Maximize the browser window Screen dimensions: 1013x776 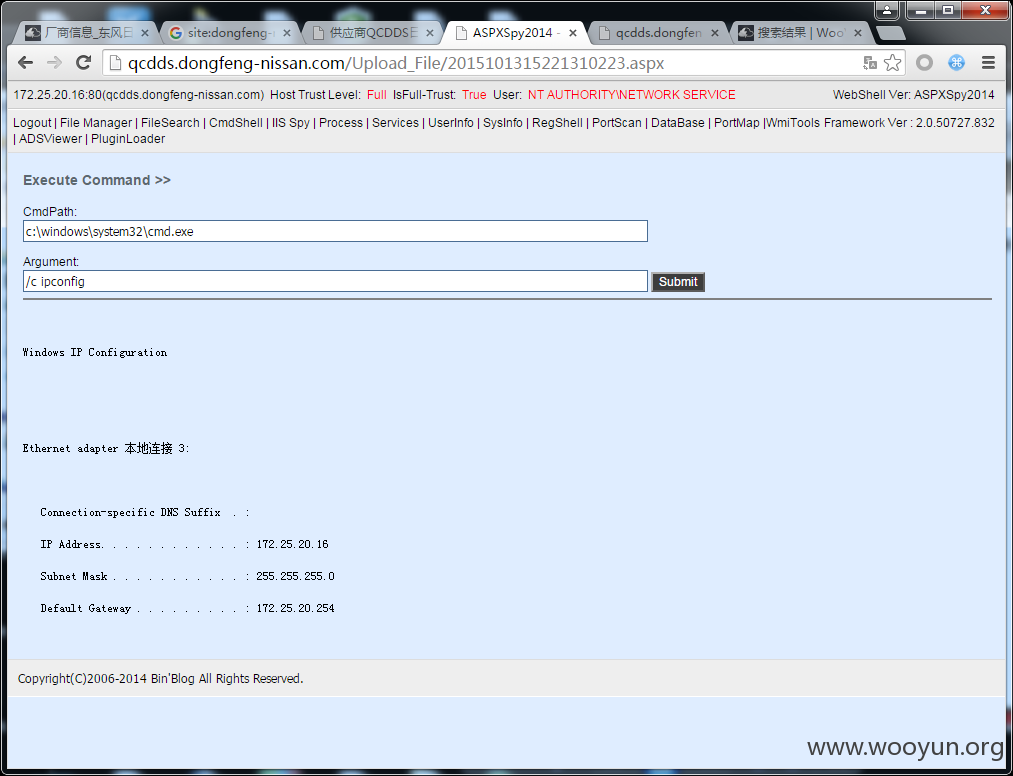(x=948, y=10)
